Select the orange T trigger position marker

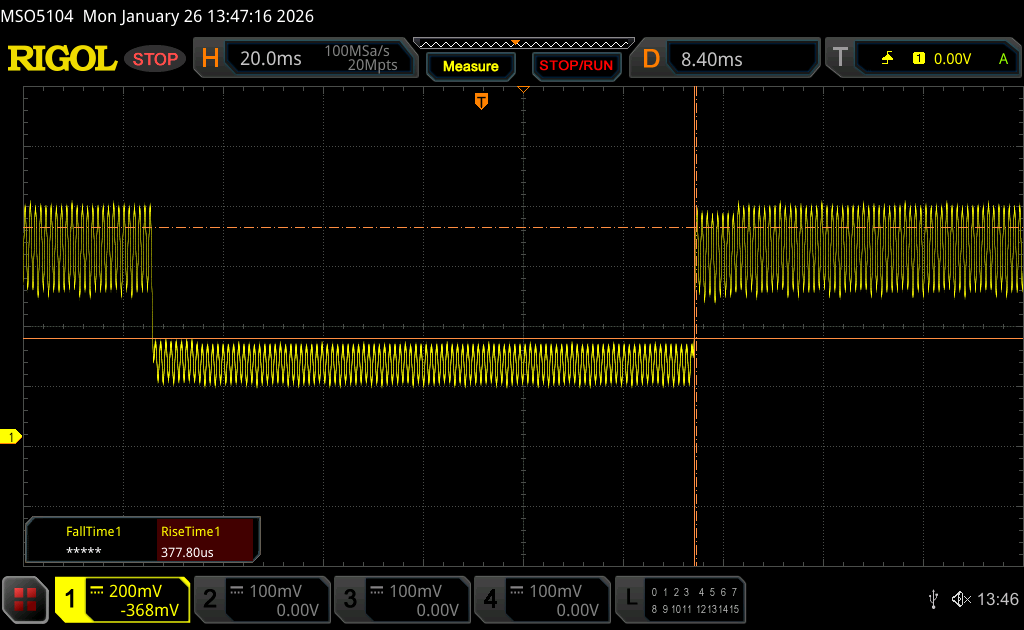(481, 101)
